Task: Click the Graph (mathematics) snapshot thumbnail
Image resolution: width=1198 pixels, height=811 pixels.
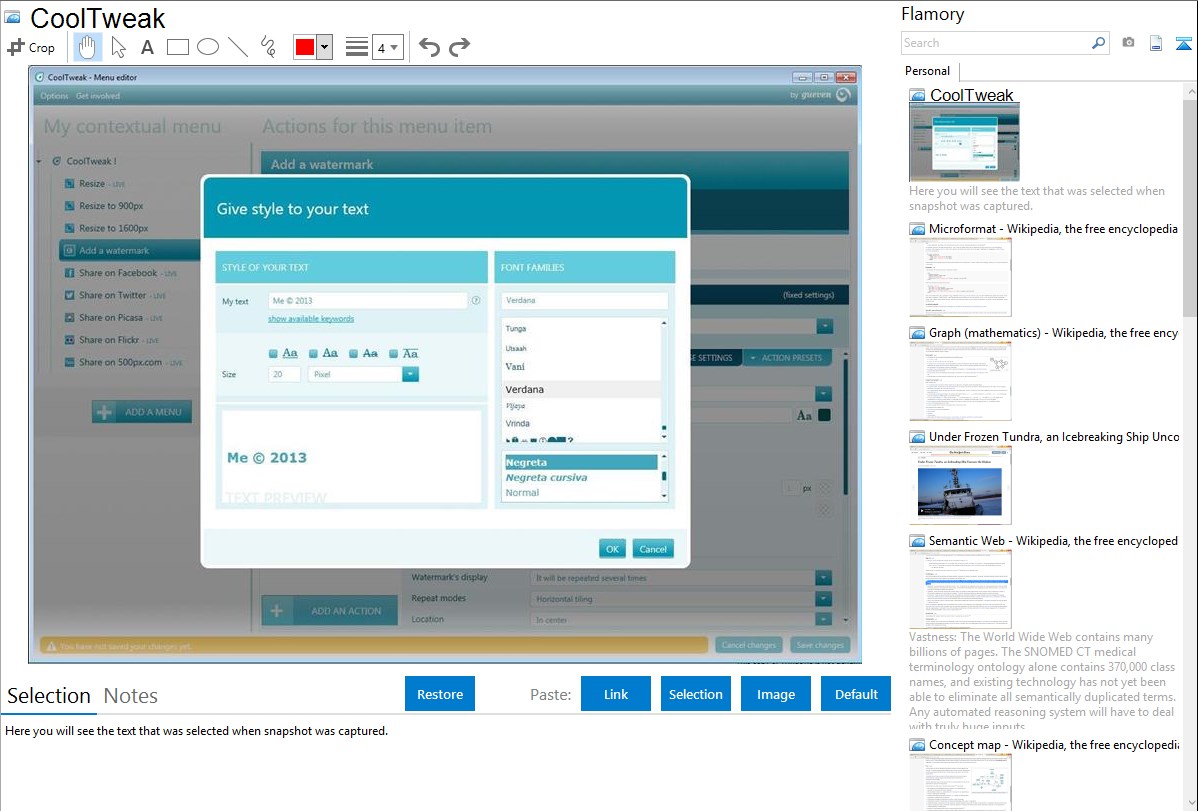Action: pyautogui.click(x=960, y=381)
